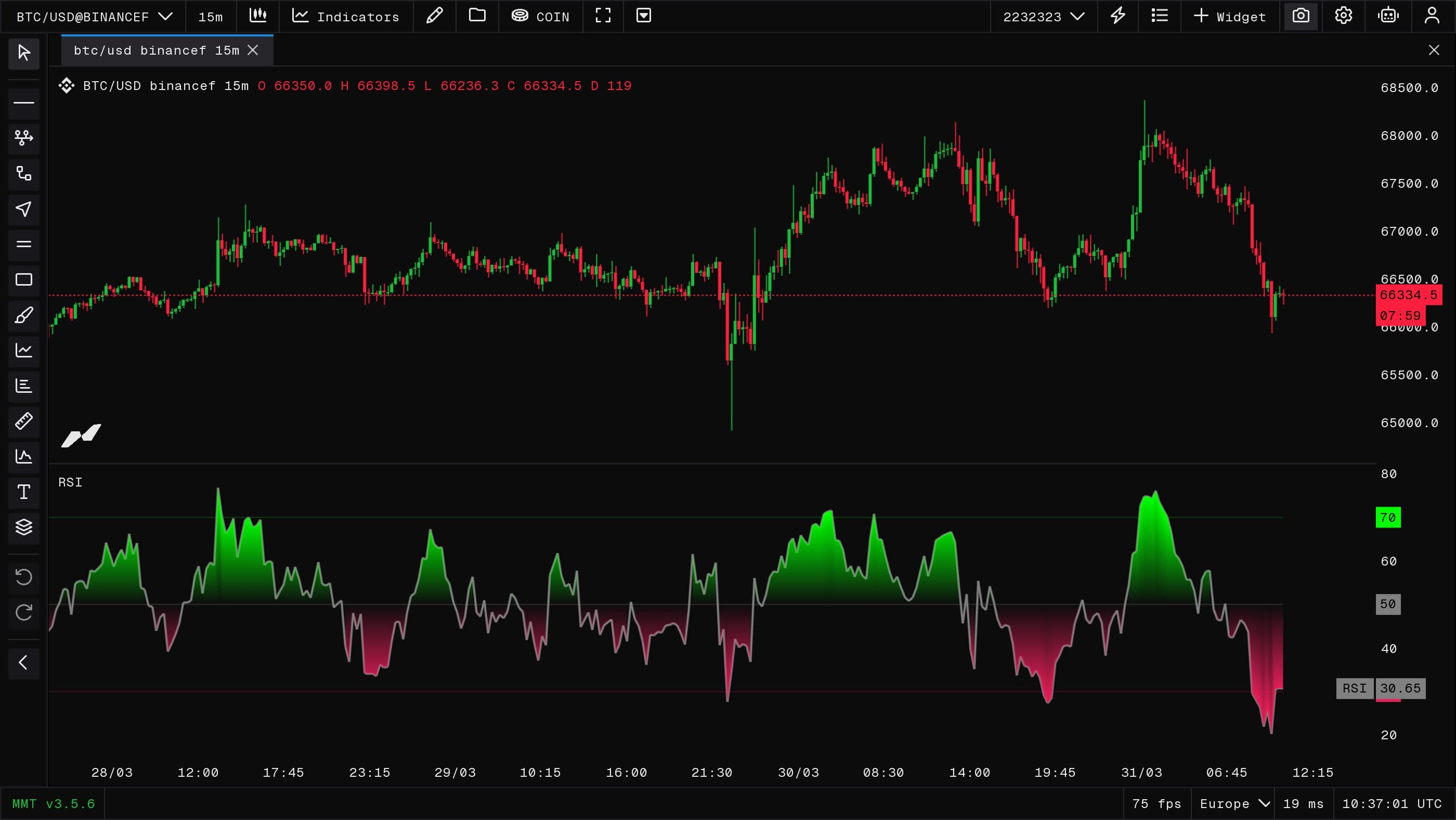This screenshot has width=1456, height=820.
Task: Click the MMT v3.5.6 version text
Action: [x=54, y=803]
